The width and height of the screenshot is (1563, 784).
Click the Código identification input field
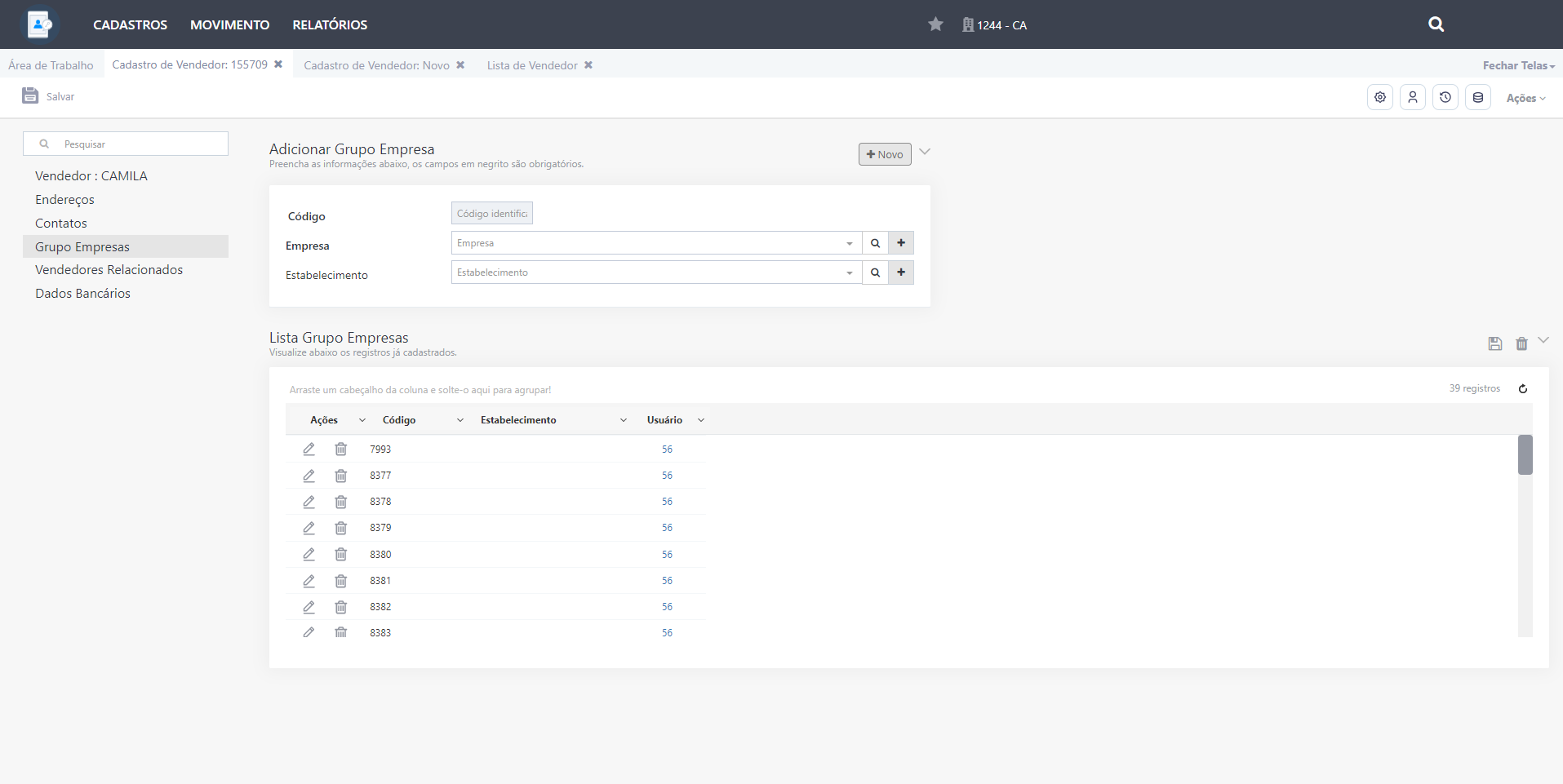(492, 213)
